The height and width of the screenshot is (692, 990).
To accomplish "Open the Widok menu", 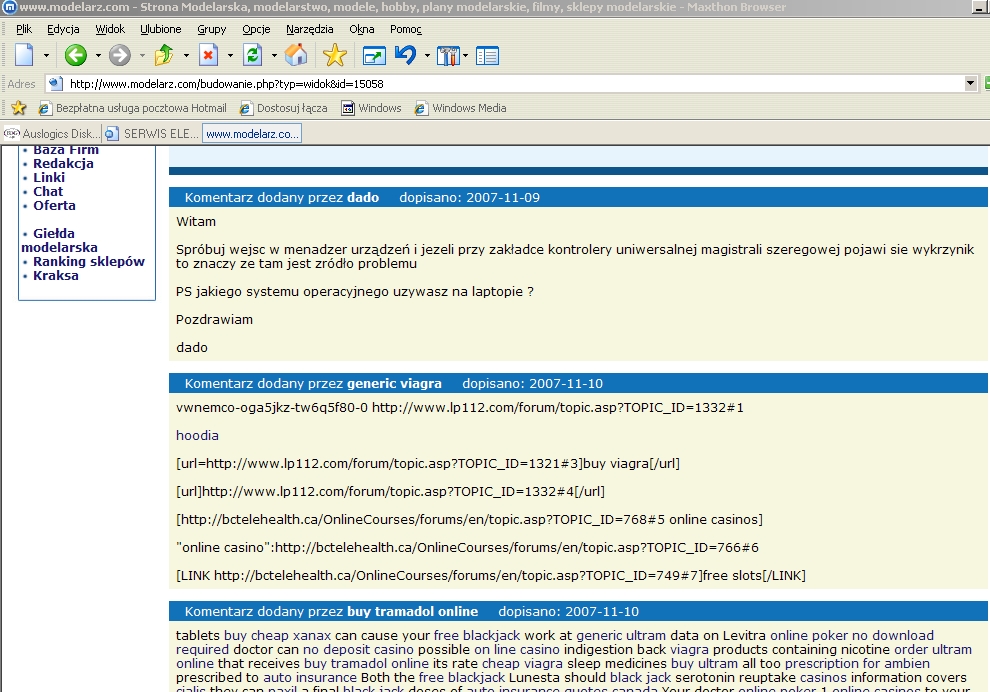I will click(x=110, y=29).
